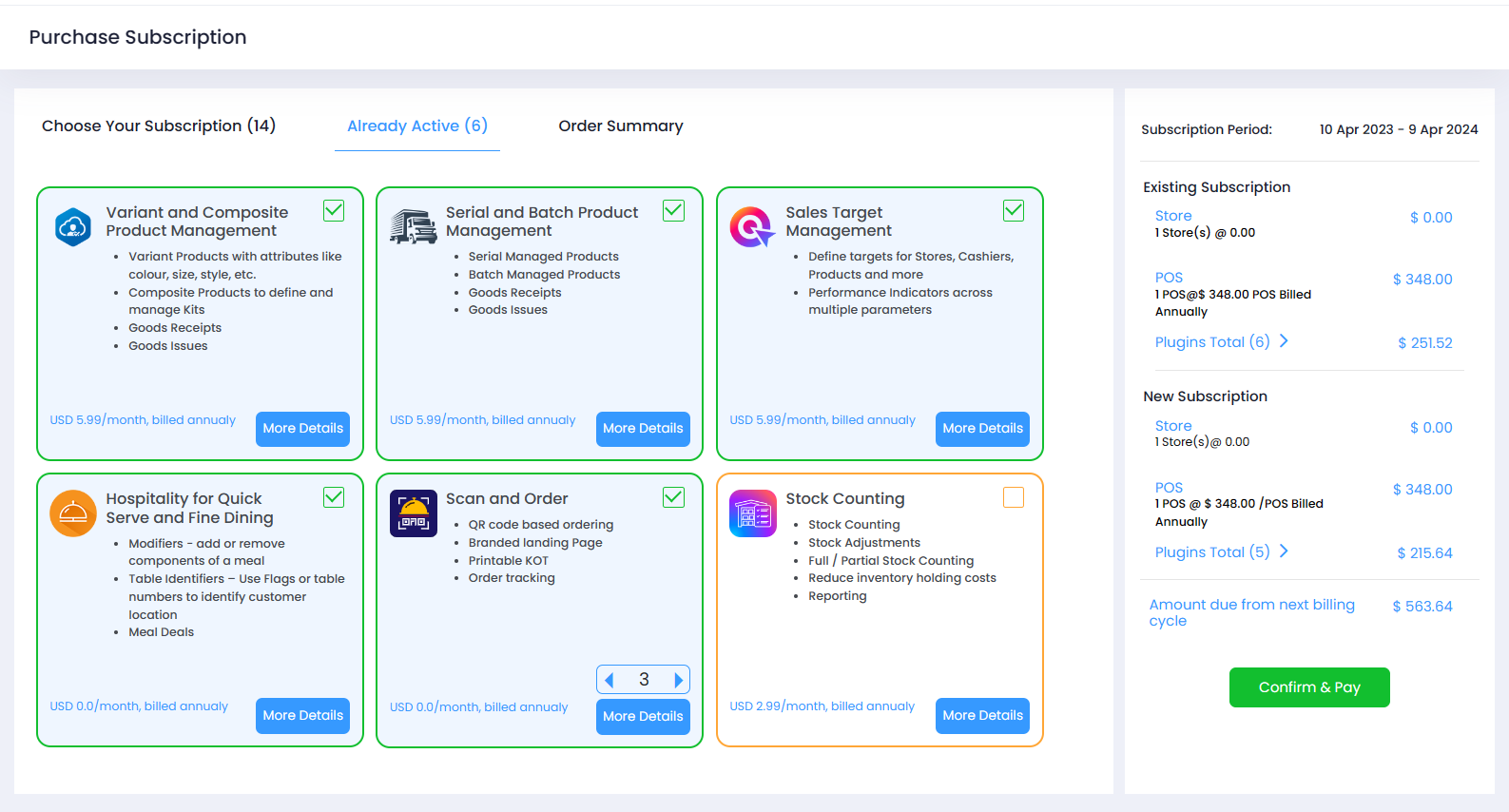Screen dimensions: 1509x812
Task: Click the Variant and Composite Product icon
Action: pos(73,227)
